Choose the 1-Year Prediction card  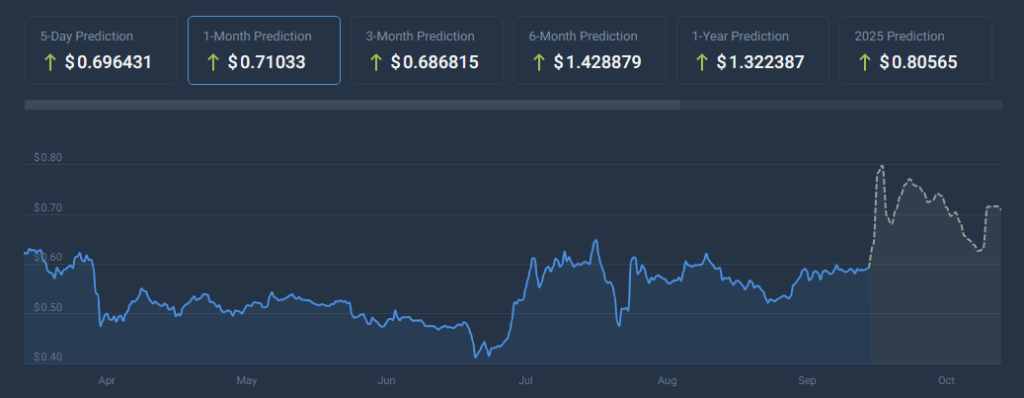pos(752,50)
